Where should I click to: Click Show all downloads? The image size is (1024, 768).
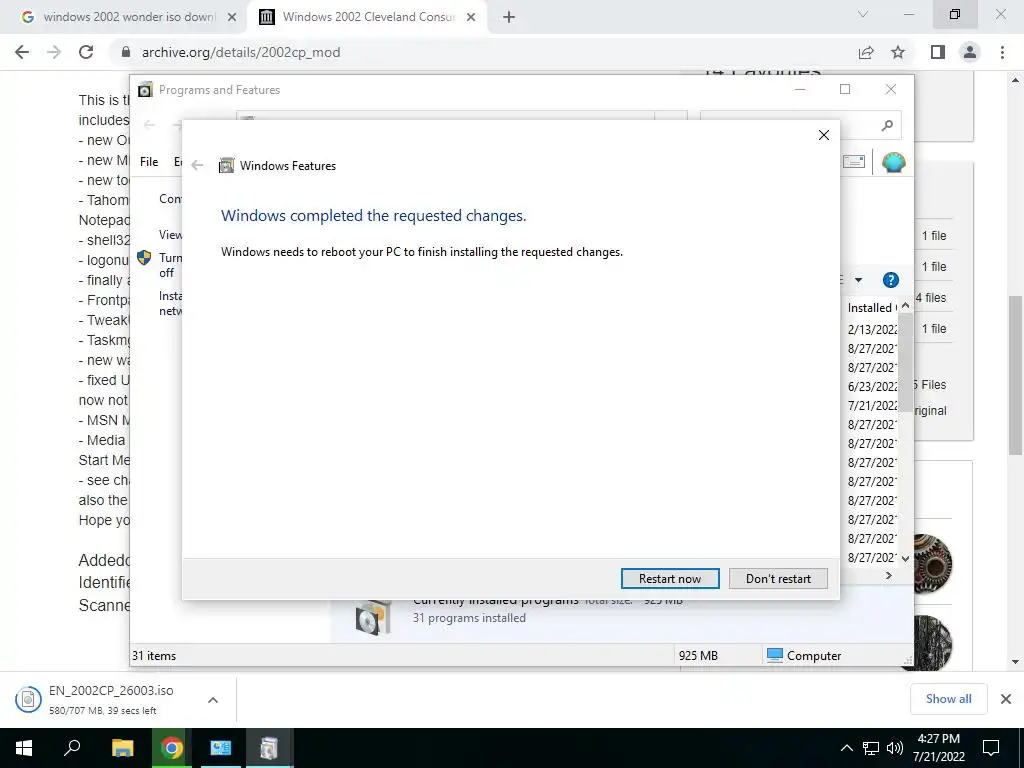coord(948,699)
